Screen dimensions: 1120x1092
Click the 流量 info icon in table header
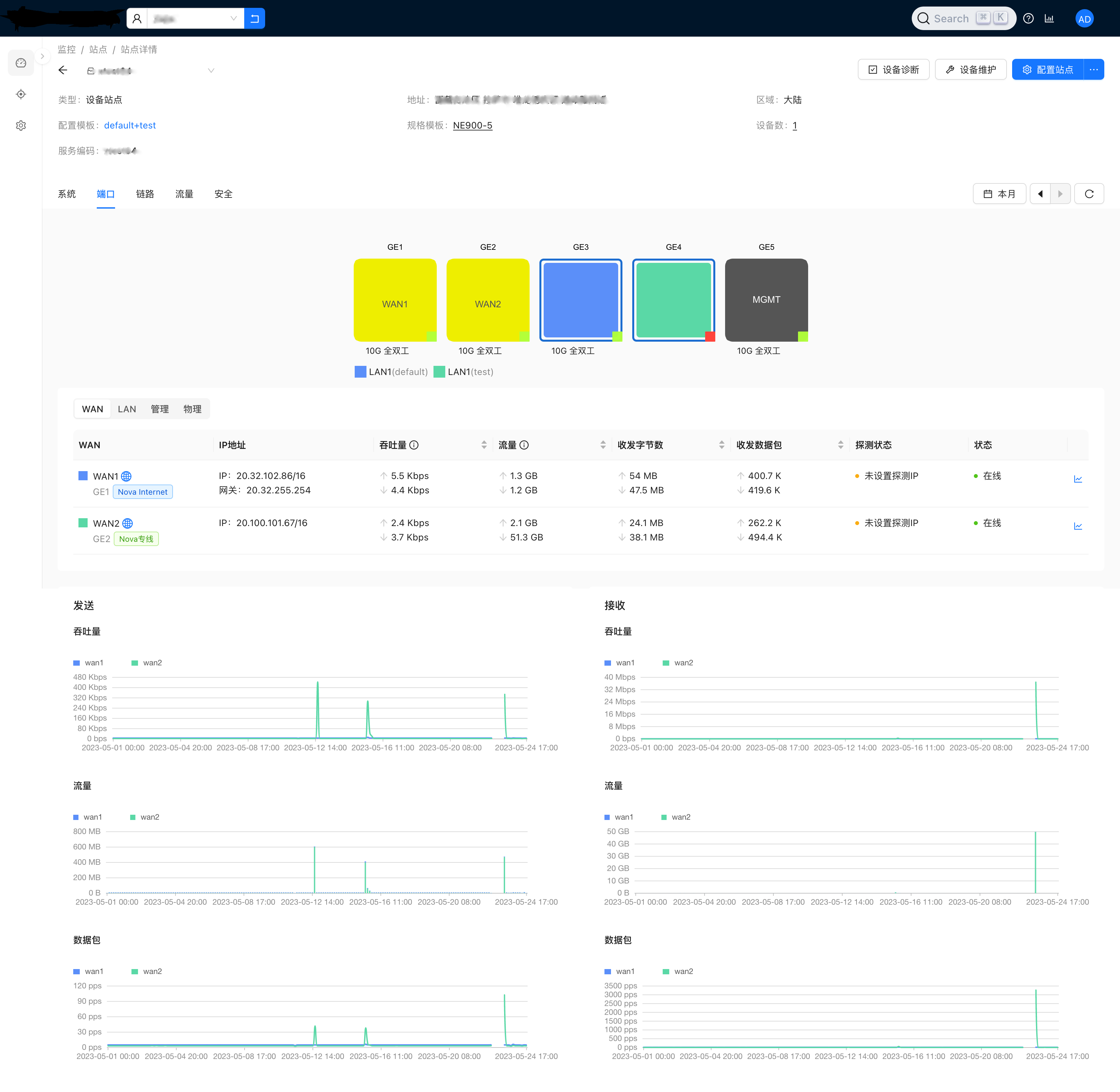point(524,445)
